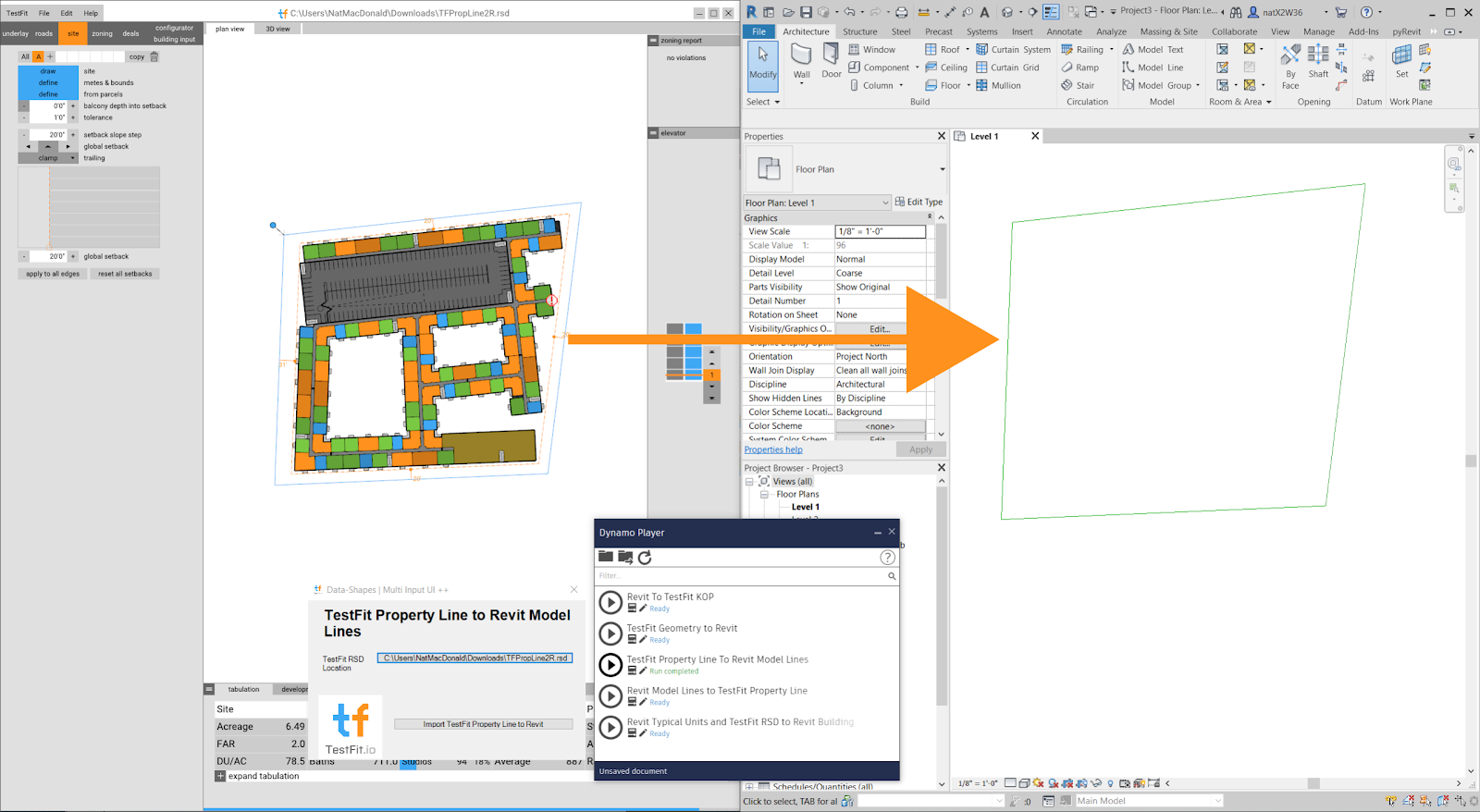Choose the Door tool in Revit
Viewport: 1480px width, 812px height.
click(x=832, y=61)
